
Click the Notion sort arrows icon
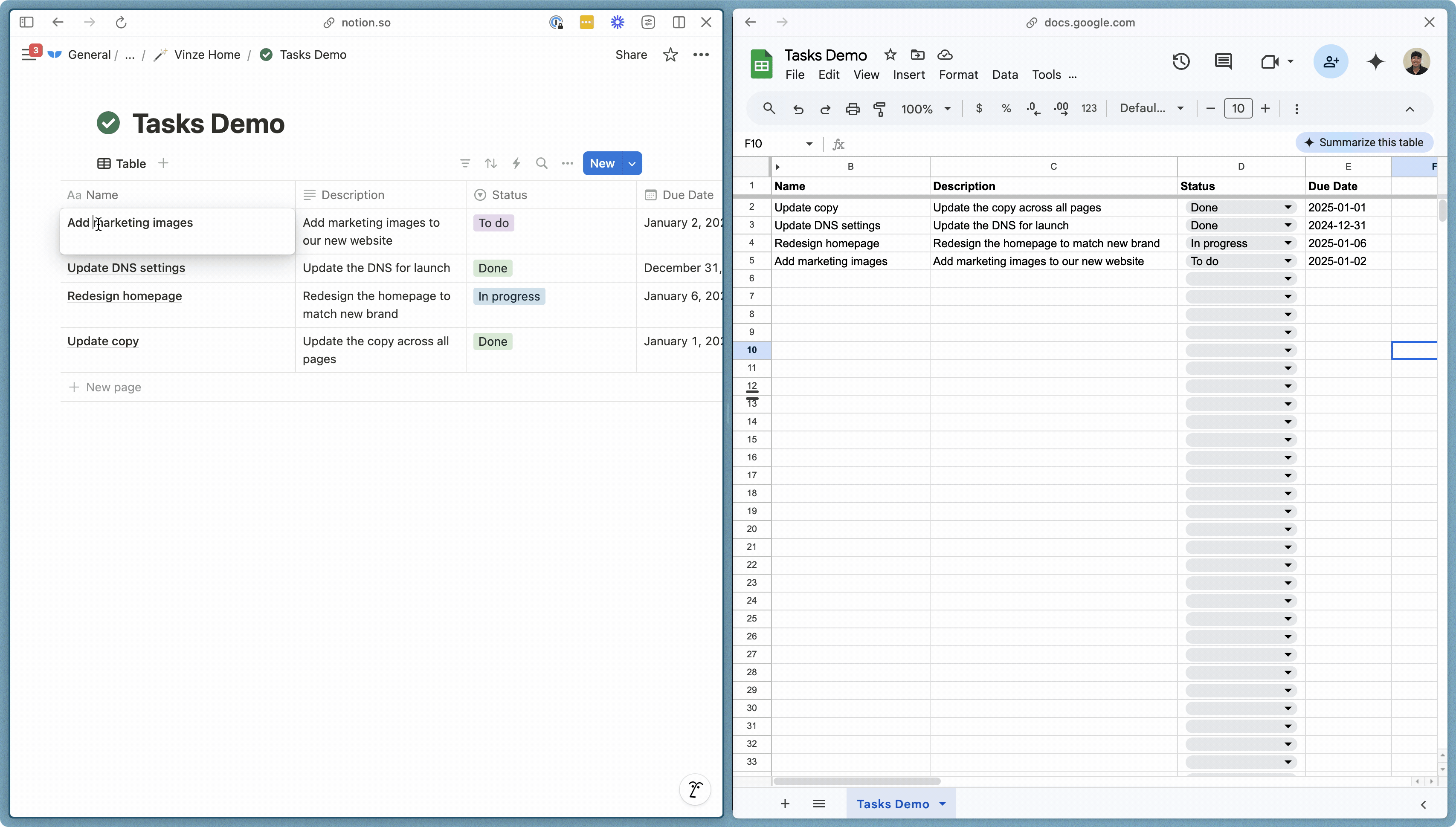pos(491,164)
